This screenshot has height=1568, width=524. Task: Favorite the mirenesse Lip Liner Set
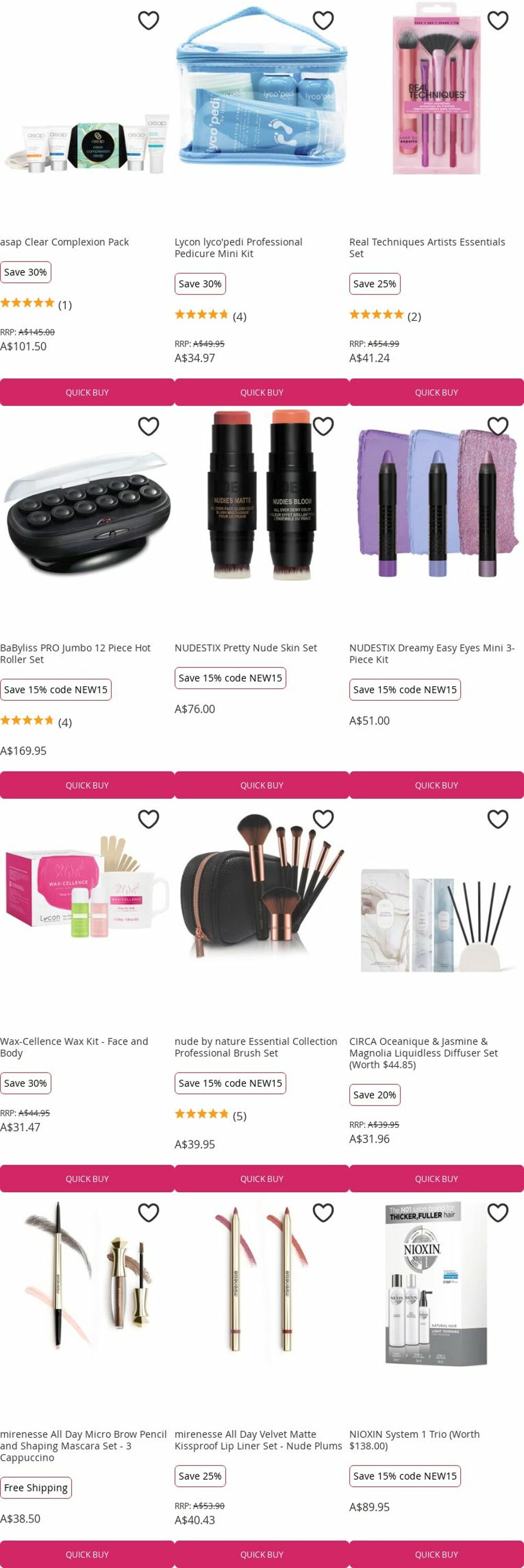tap(323, 1213)
